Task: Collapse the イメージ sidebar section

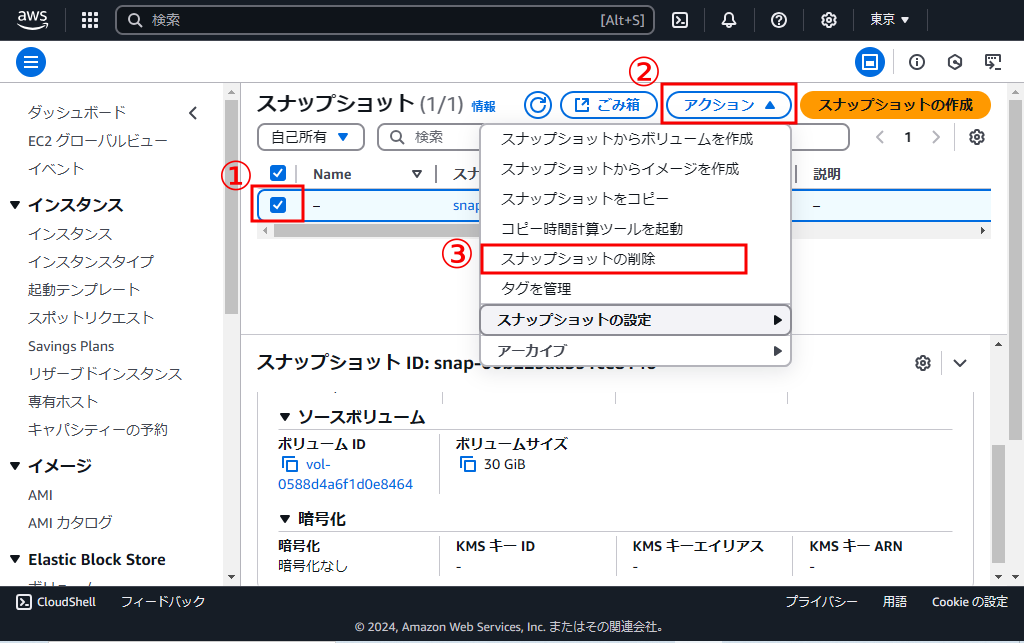Action: 15,466
